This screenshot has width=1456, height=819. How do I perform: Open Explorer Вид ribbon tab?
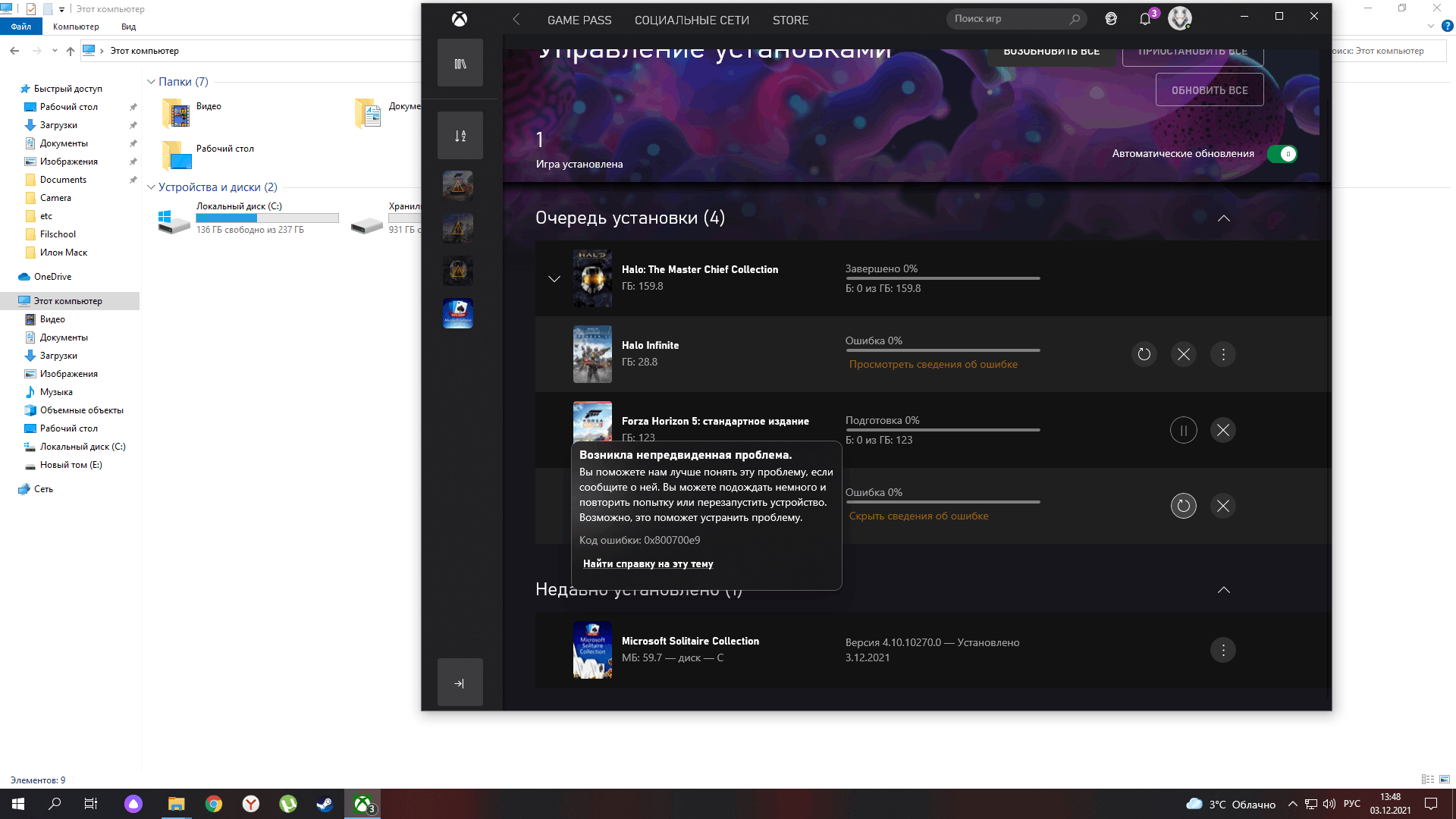pos(129,27)
